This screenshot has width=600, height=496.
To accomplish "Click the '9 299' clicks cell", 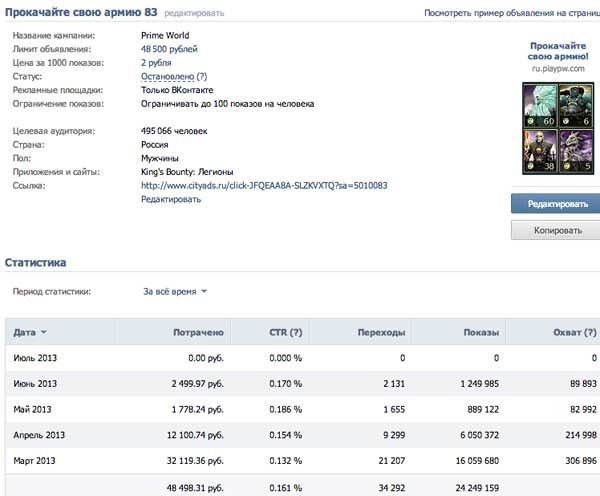I will click(394, 435).
